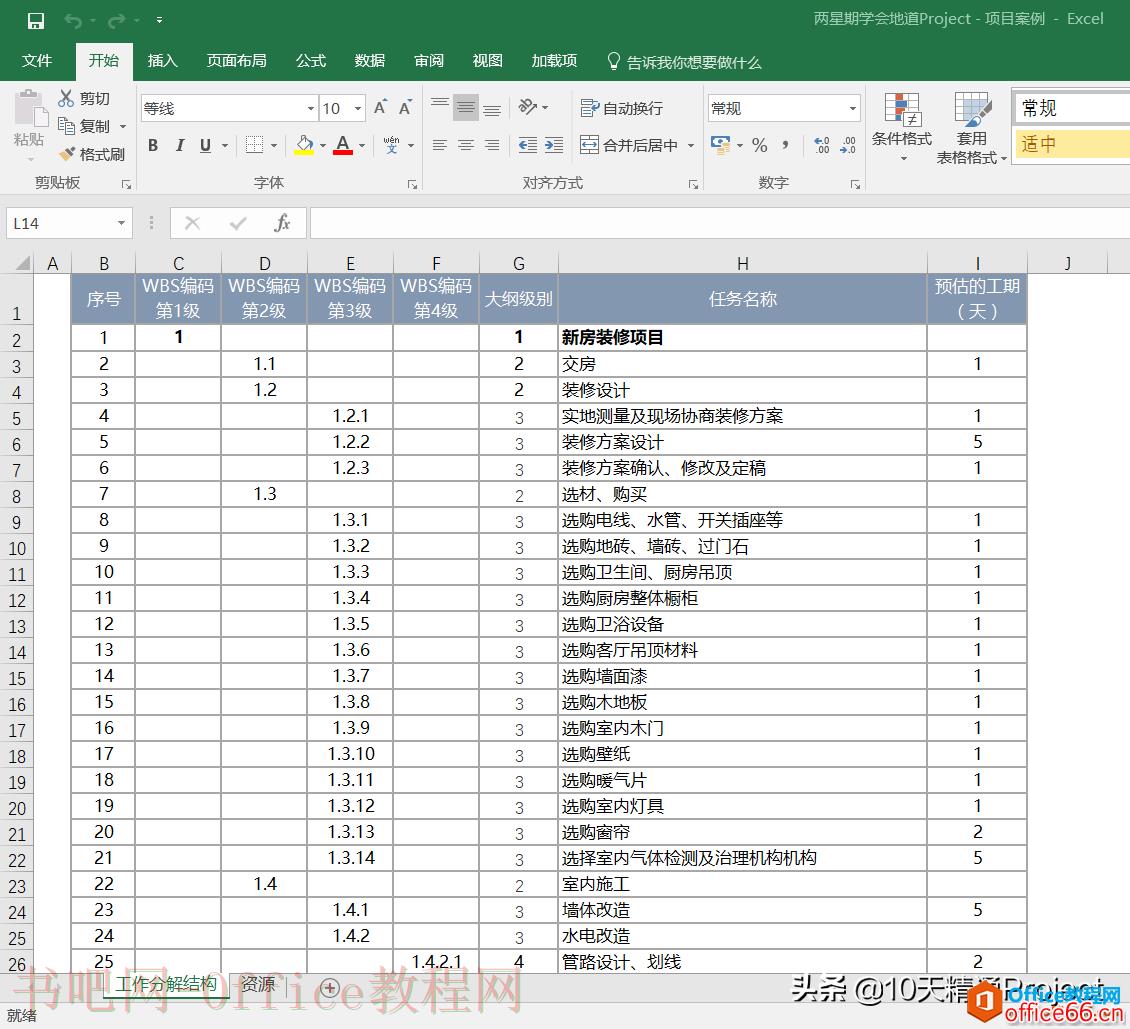
Task: Click the decrease indent icon
Action: [528, 146]
